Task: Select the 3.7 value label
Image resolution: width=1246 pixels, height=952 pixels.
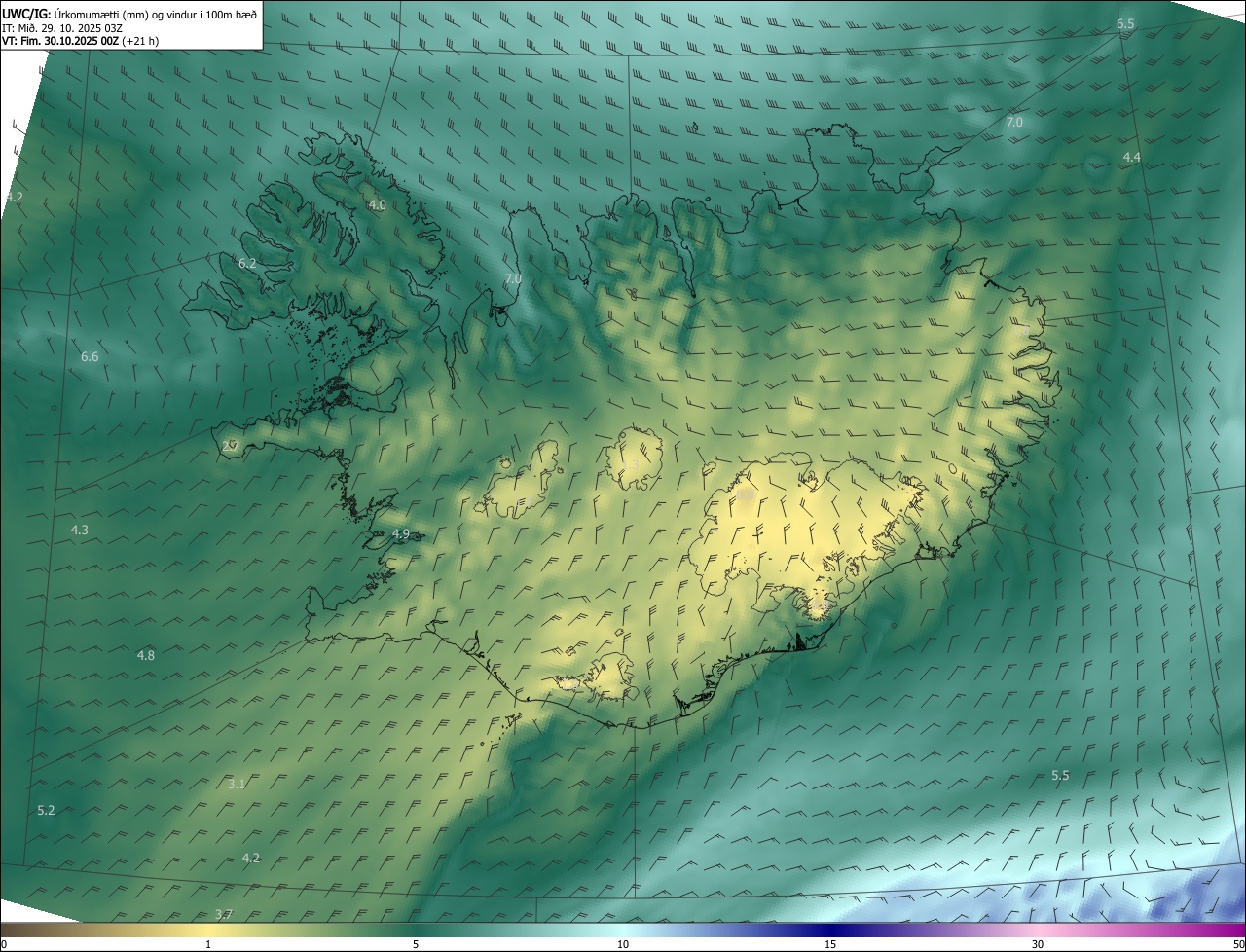Action: (x=224, y=914)
